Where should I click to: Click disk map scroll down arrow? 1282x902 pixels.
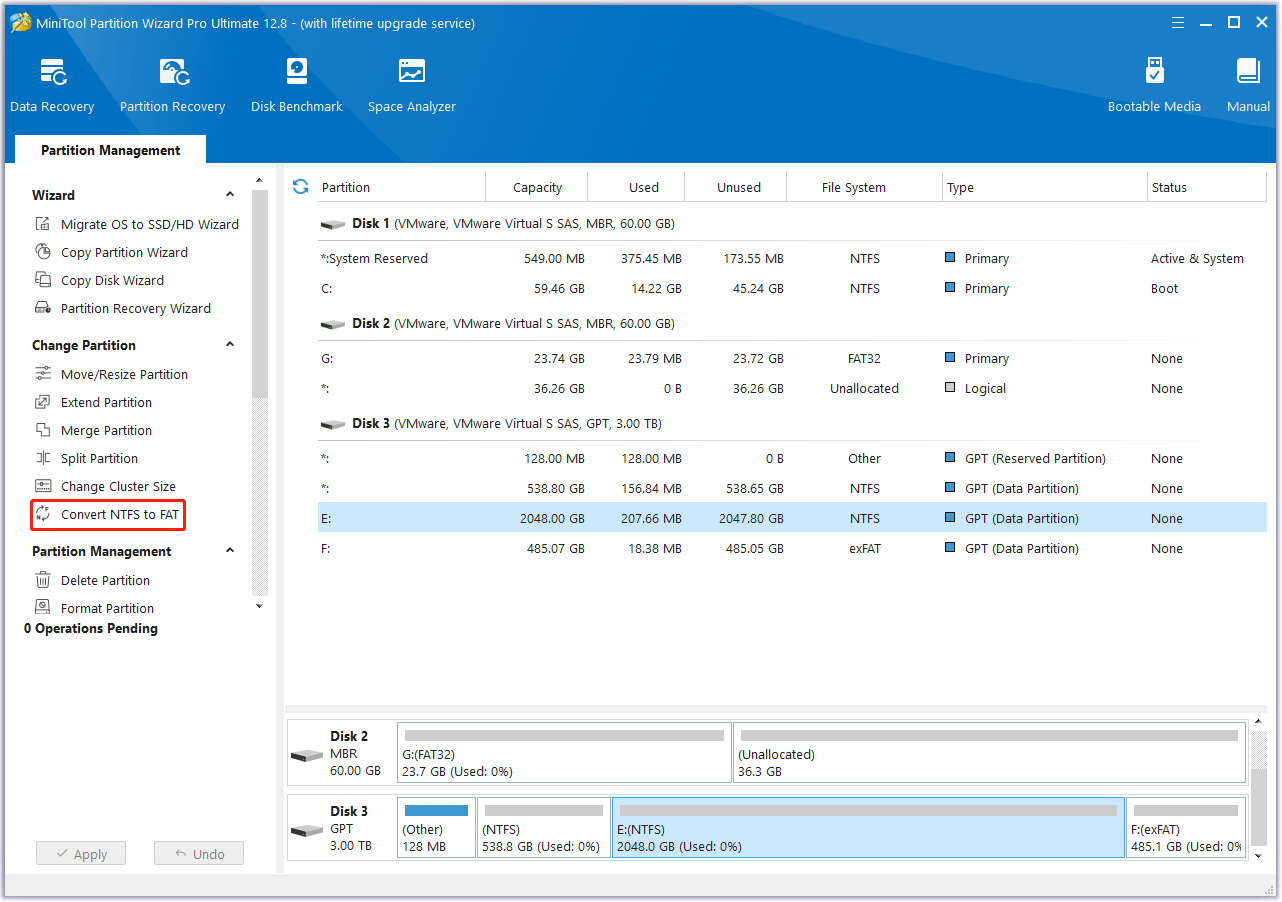tap(1258, 857)
